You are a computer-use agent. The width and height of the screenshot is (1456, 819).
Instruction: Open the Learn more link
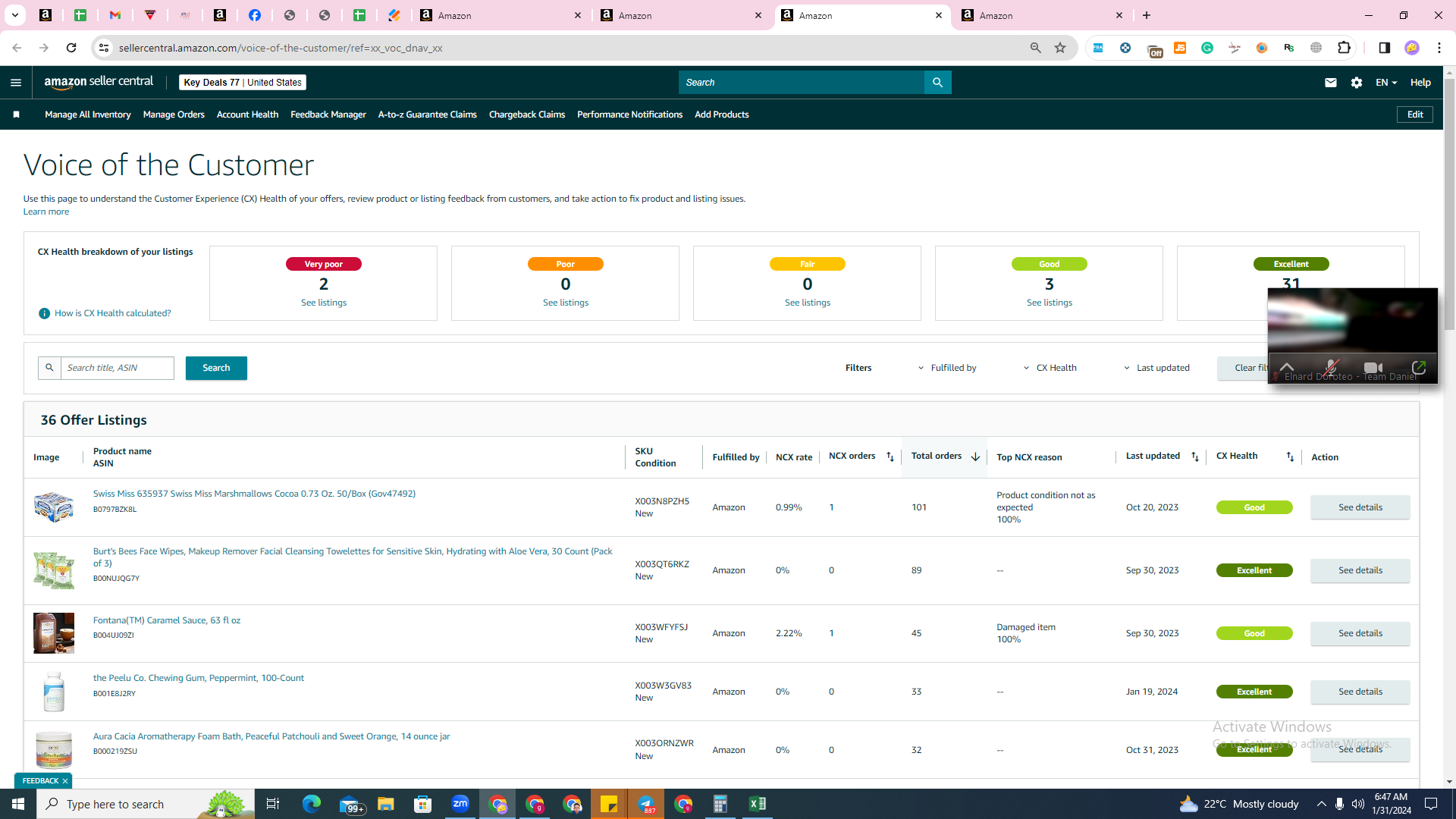pyautogui.click(x=46, y=212)
